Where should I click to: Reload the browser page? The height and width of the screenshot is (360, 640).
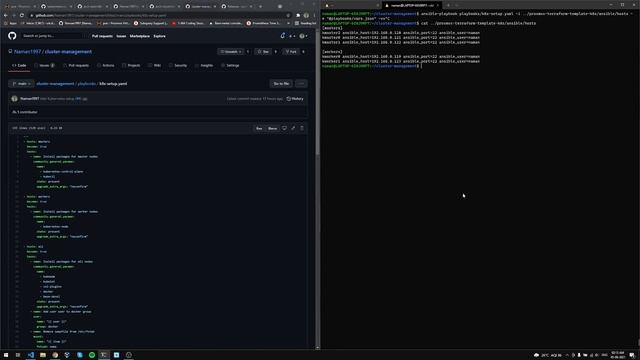22,15
